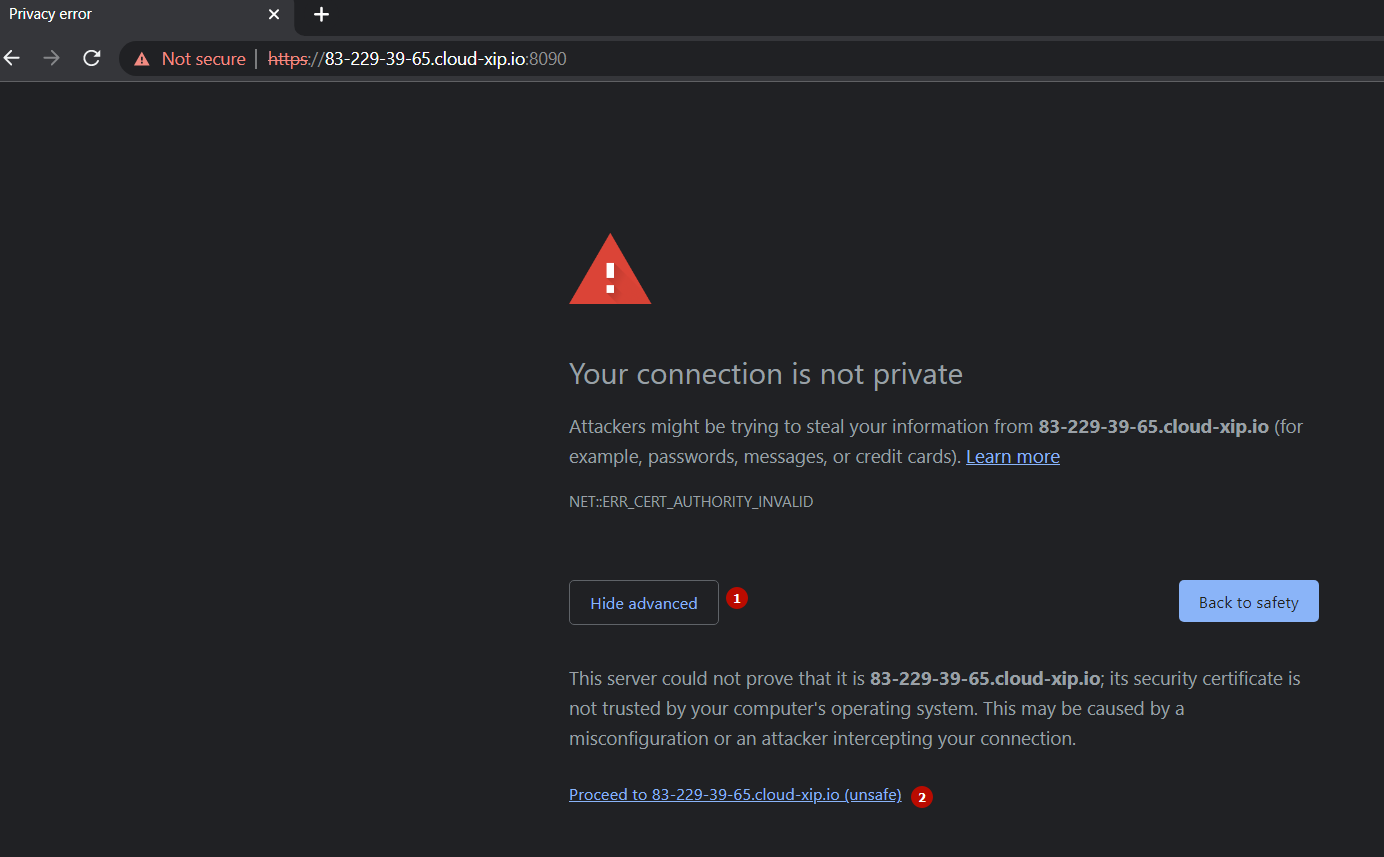1384x857 pixels.
Task: Click the port number 8090 in the URL
Action: coord(546,58)
